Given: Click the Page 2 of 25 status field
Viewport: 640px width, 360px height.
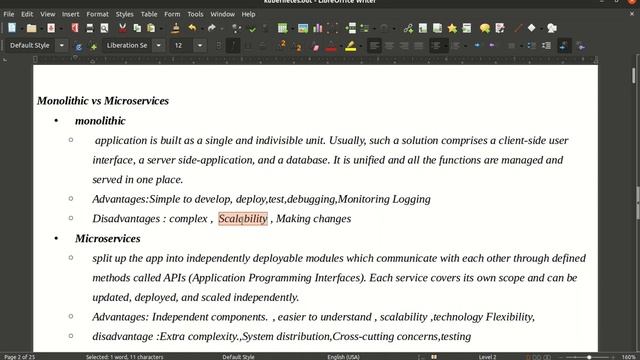Looking at the screenshot, I should point(19,357).
